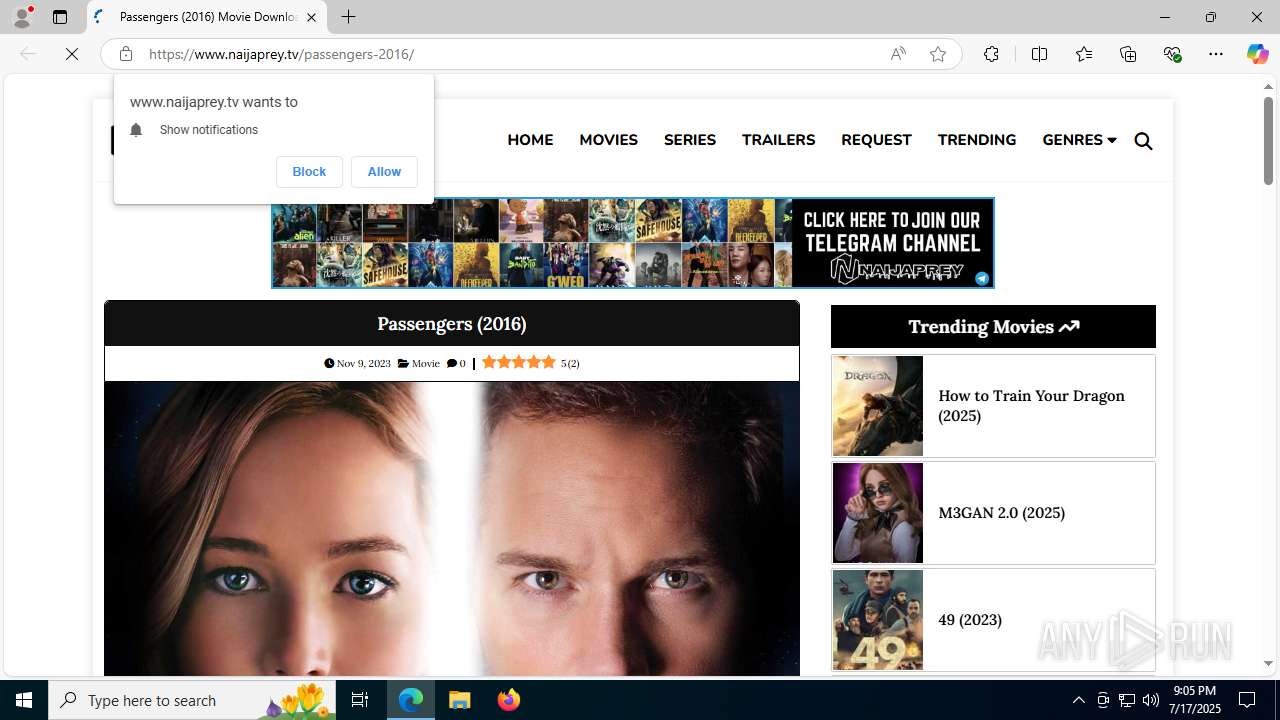
Task: Click the Windows Start button
Action: coord(24,700)
